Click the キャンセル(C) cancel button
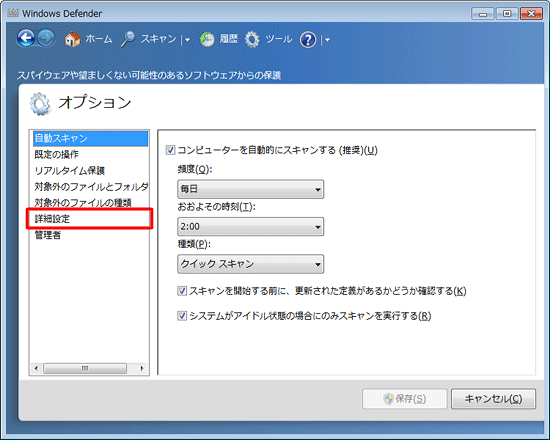Viewport: 550px width, 440px height. coord(493,399)
